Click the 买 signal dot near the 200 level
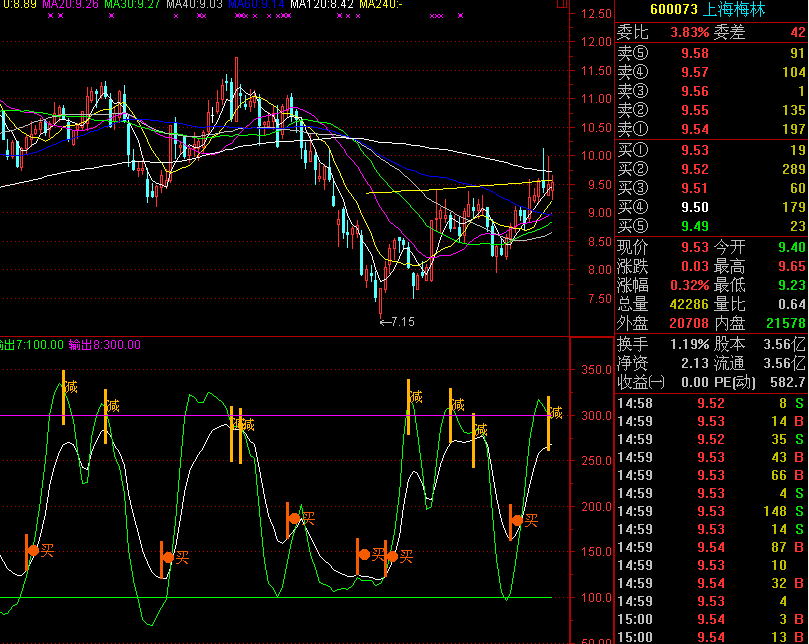The width and height of the screenshot is (809, 644). 294,518
